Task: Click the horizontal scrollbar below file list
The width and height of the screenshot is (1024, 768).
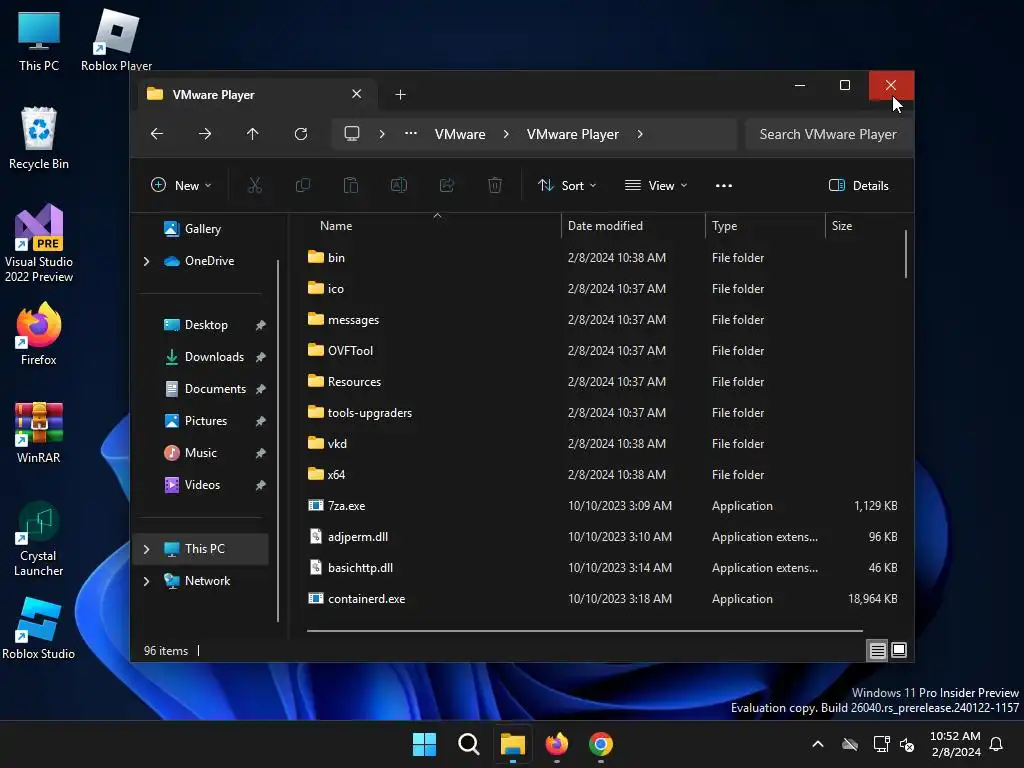Action: click(584, 631)
